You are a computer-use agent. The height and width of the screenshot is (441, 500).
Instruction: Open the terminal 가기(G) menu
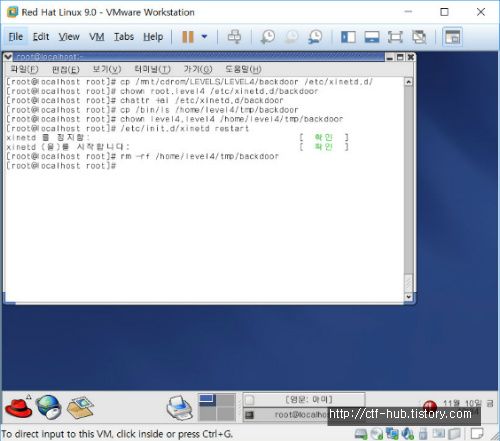click(x=198, y=69)
